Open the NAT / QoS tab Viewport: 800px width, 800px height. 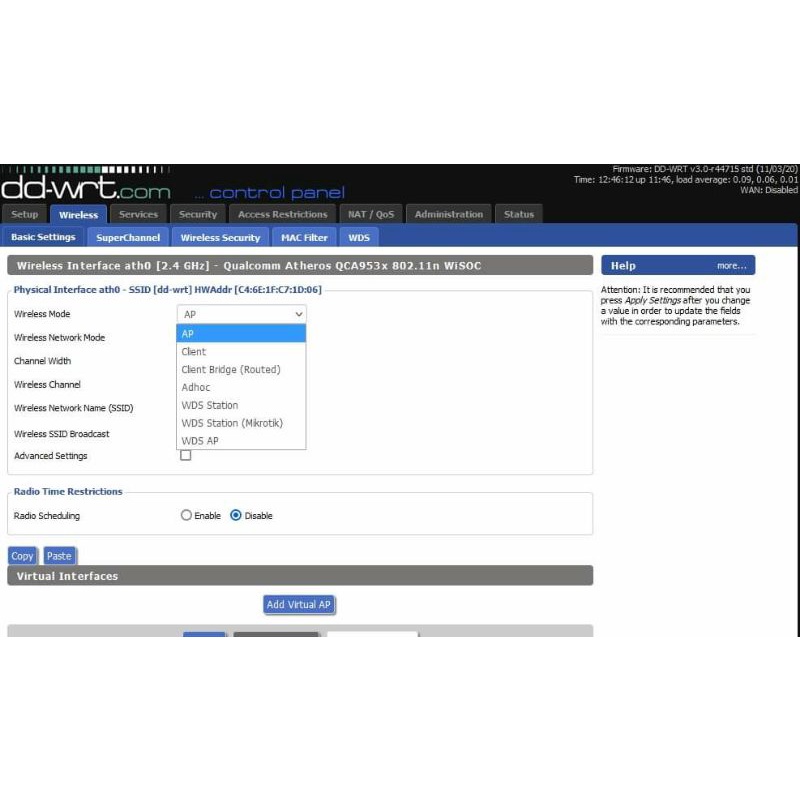pyautogui.click(x=371, y=214)
